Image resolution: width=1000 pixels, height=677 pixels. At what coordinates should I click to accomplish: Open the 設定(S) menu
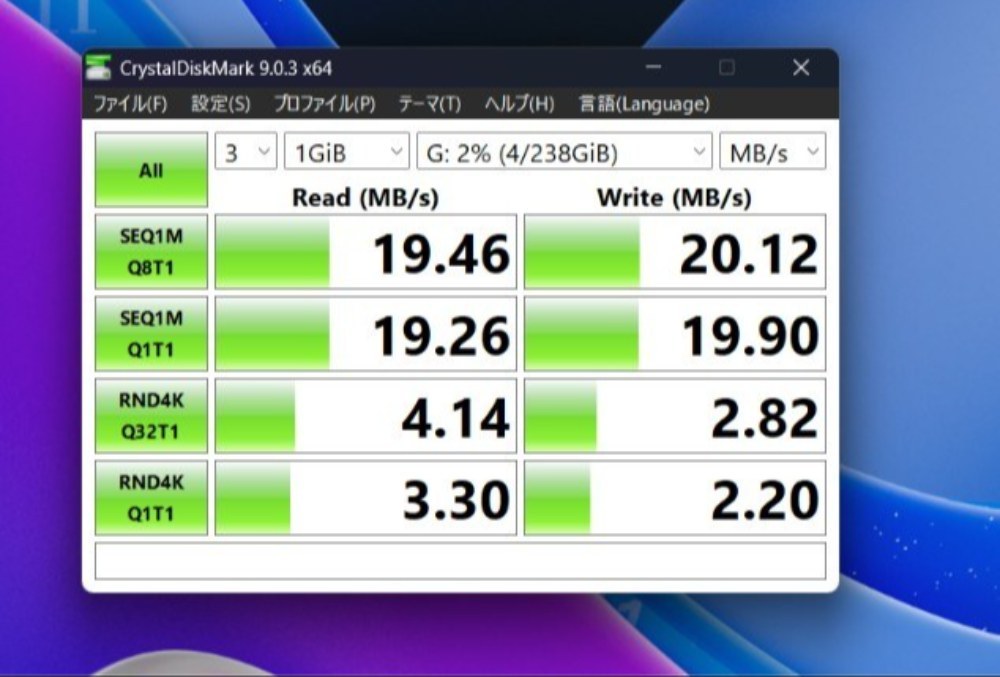[221, 103]
